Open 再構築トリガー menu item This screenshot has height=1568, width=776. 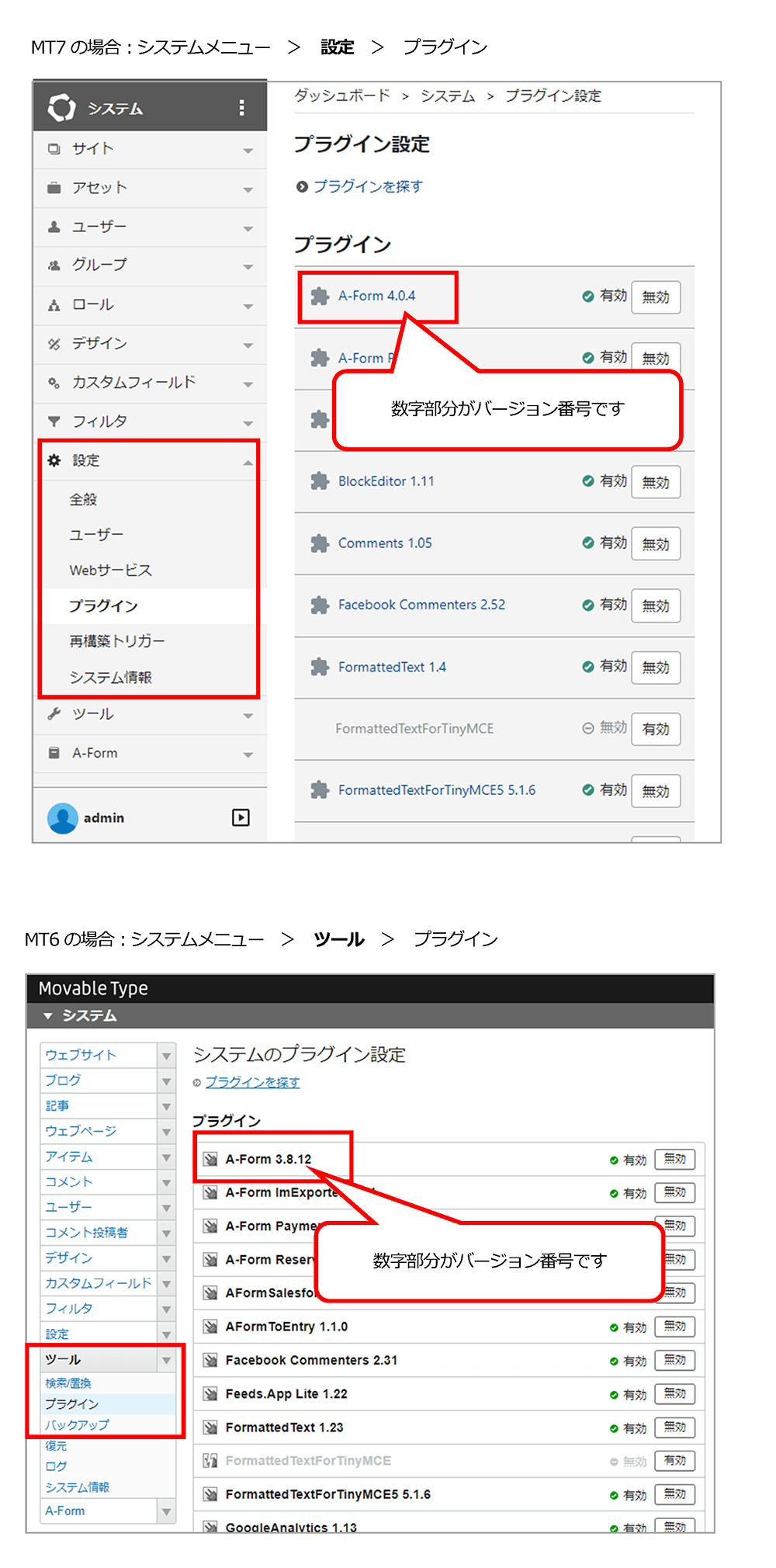click(117, 641)
